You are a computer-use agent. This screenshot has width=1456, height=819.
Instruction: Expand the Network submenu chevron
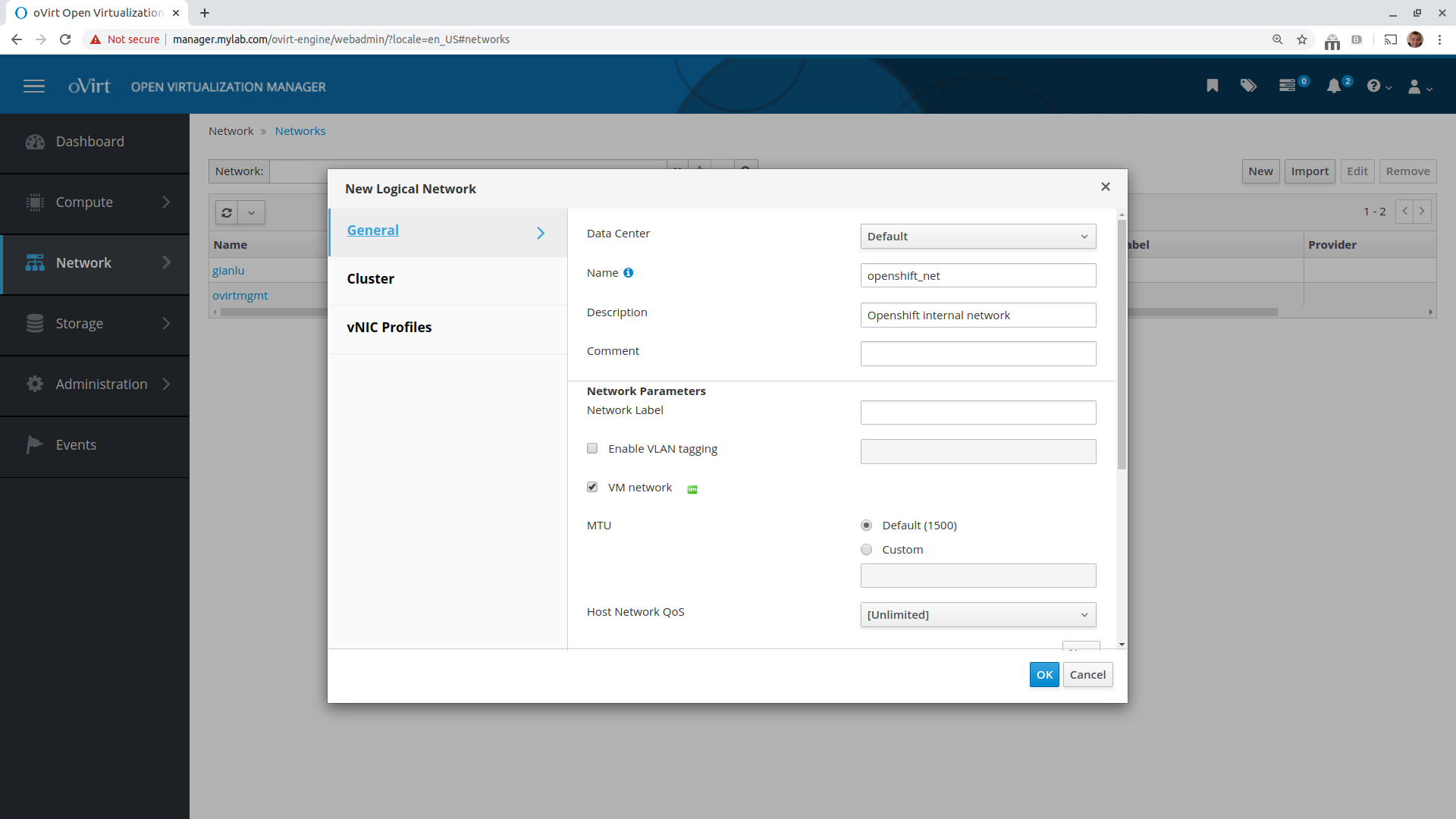(x=166, y=263)
